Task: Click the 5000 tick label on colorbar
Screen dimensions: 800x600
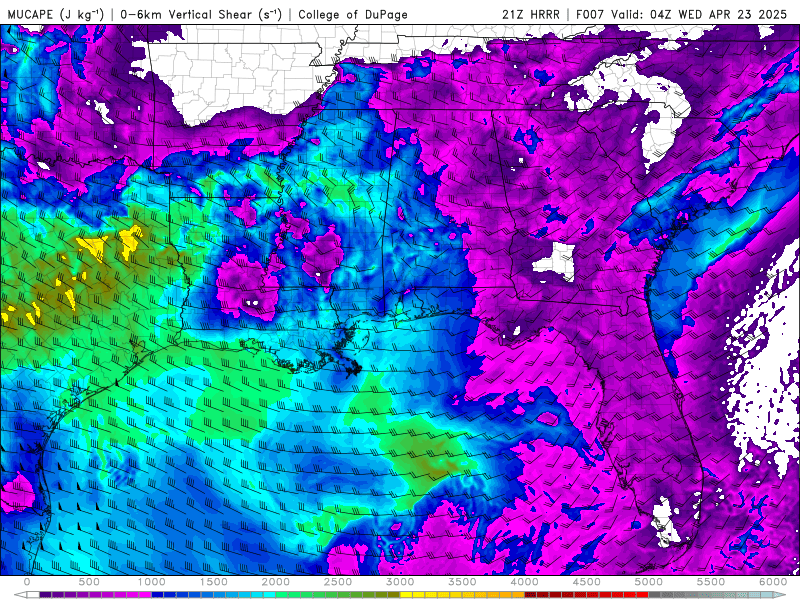Action: [x=648, y=582]
